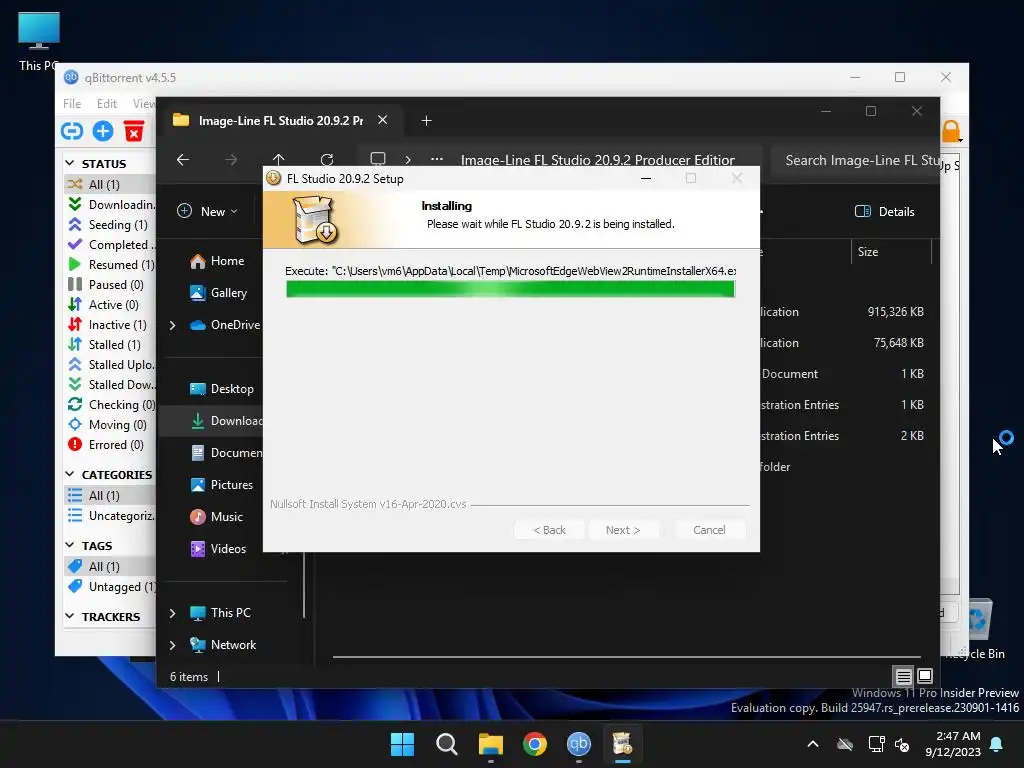Close the Image-Line FL Studio Explorer tab
The height and width of the screenshot is (768, 1024).
383,120
